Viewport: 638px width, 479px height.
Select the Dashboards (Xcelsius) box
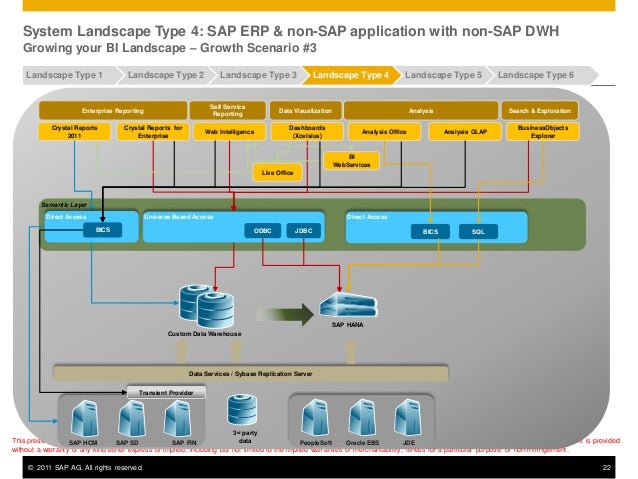point(307,132)
